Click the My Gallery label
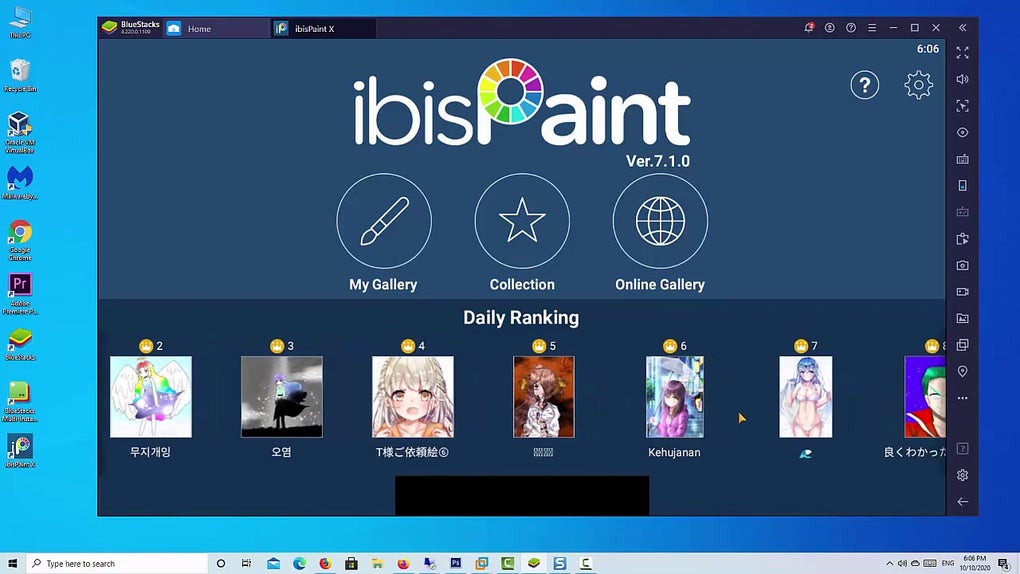1020x574 pixels. [383, 285]
